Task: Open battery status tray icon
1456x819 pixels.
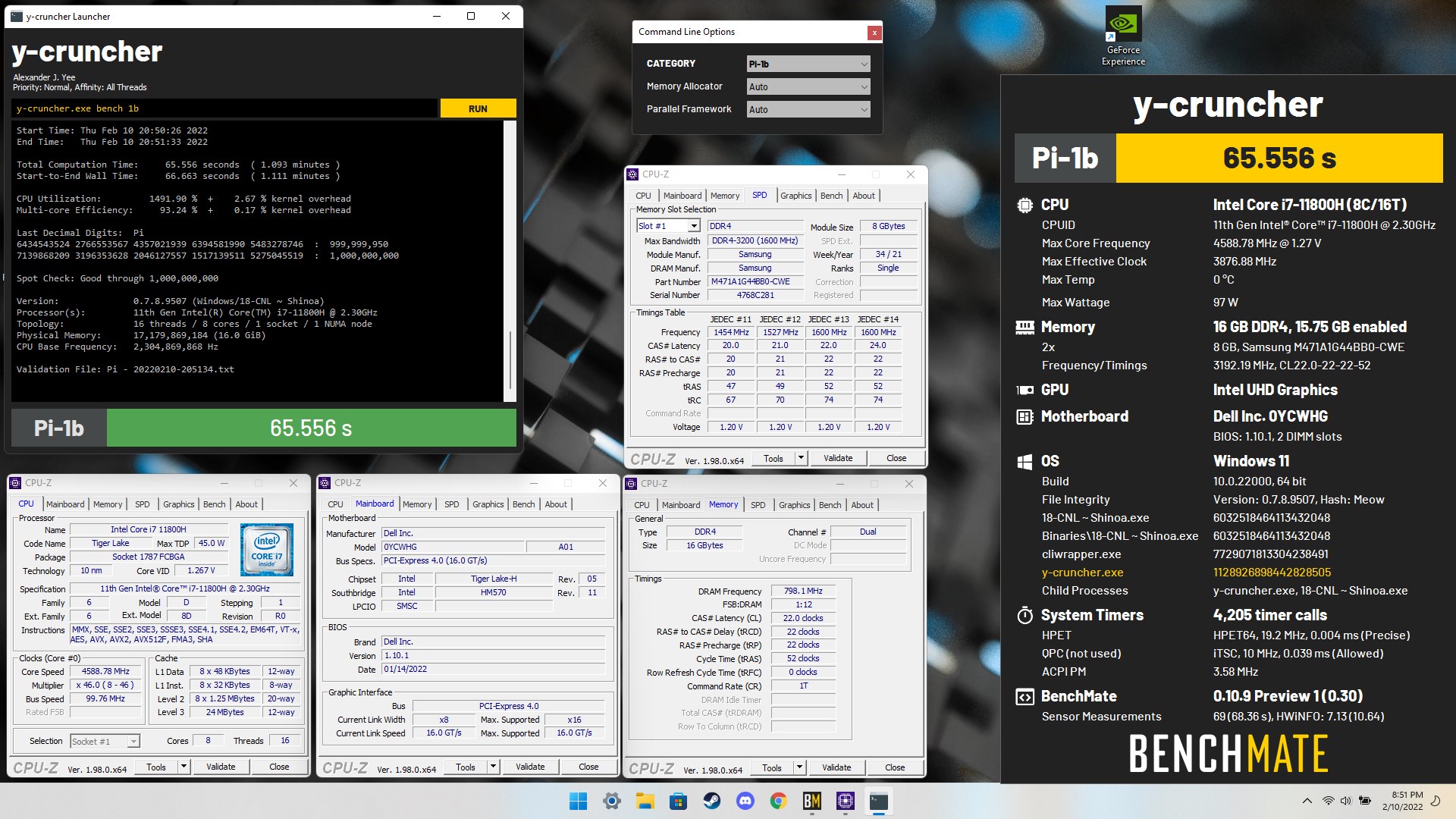Action: coord(1365,801)
